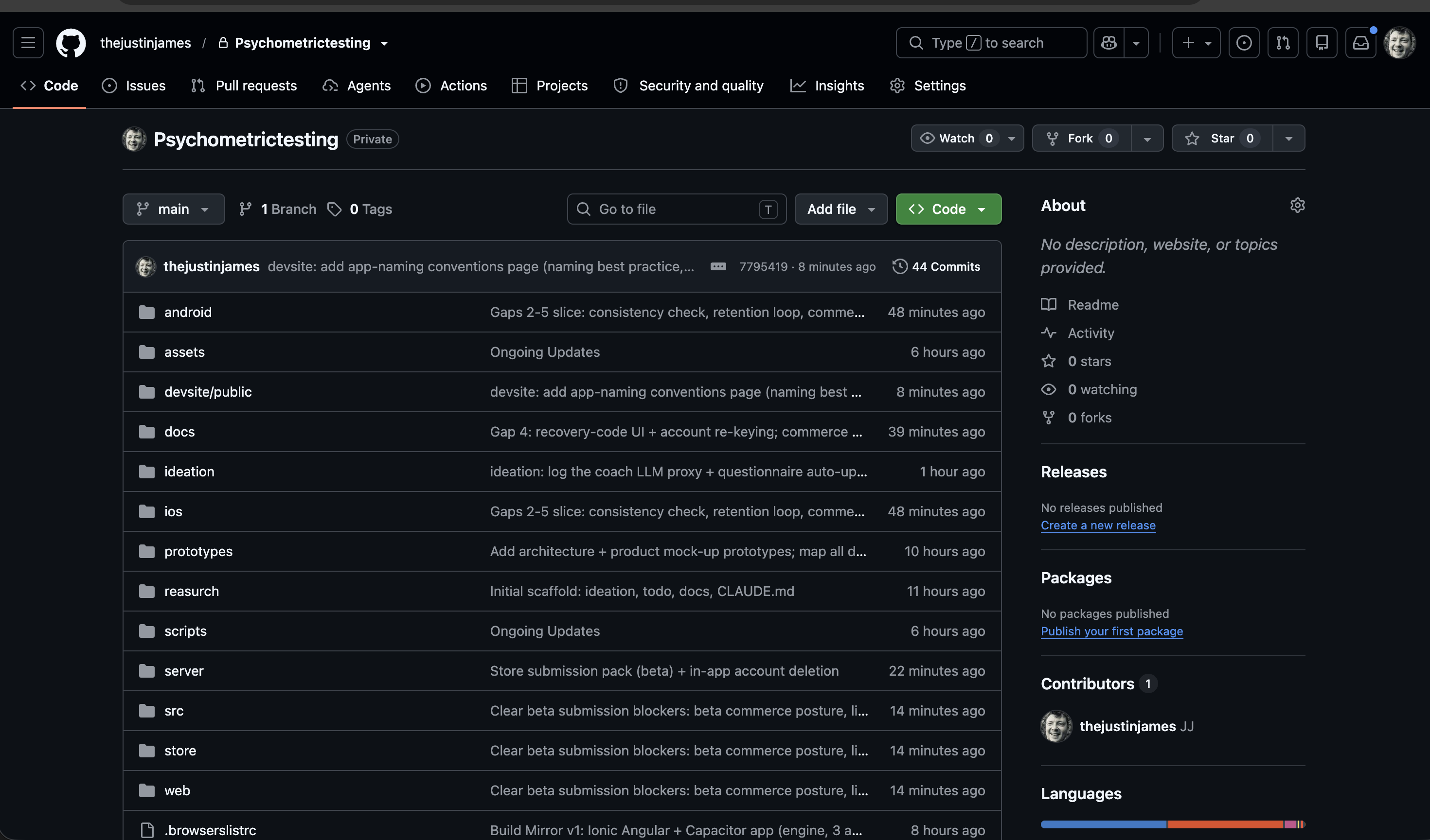Switch to the Pull requests tab
The image size is (1430, 840).
point(244,86)
